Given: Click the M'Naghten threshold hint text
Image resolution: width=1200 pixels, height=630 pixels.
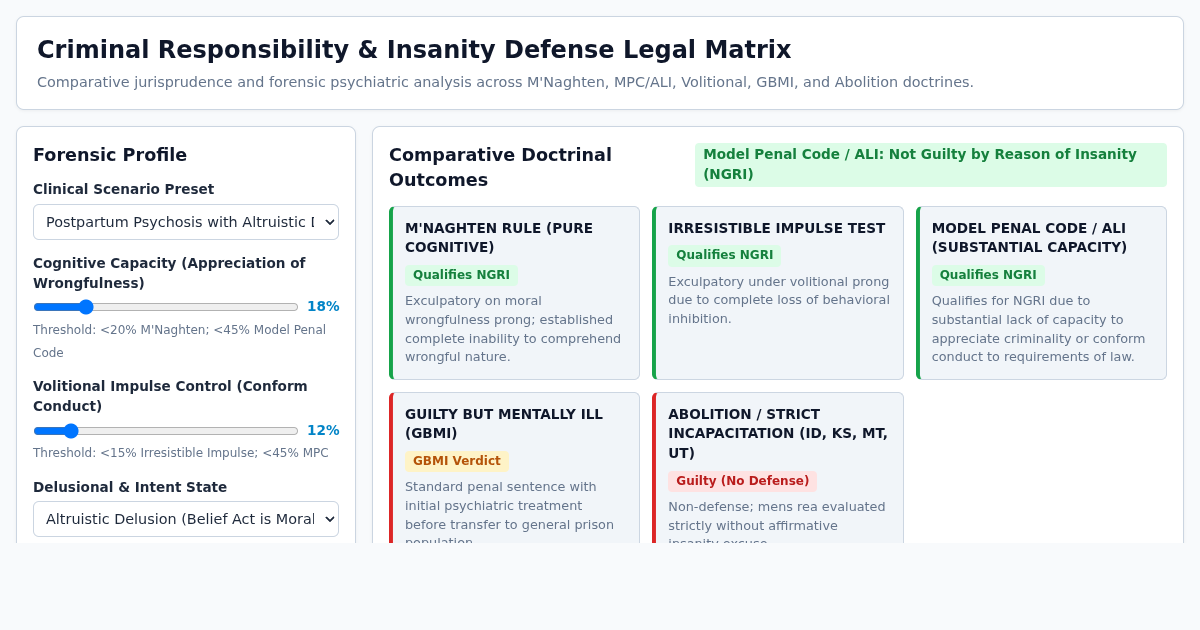Looking at the screenshot, I should click(x=179, y=341).
